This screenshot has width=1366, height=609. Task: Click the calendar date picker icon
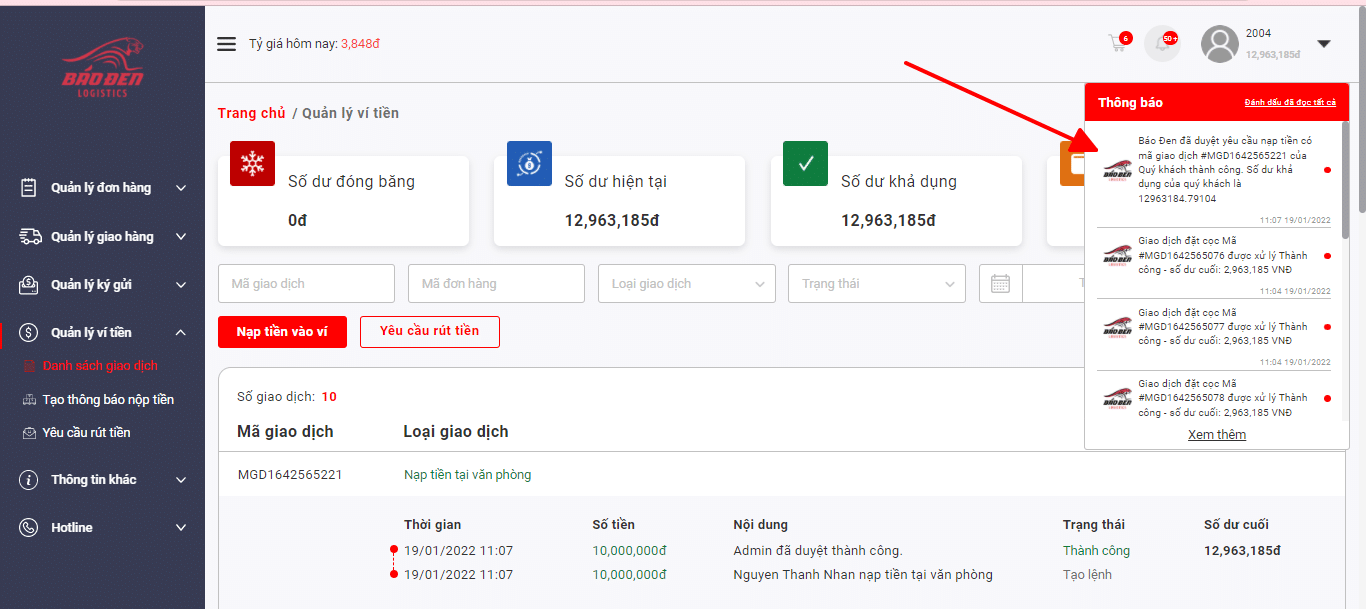coord(1000,284)
